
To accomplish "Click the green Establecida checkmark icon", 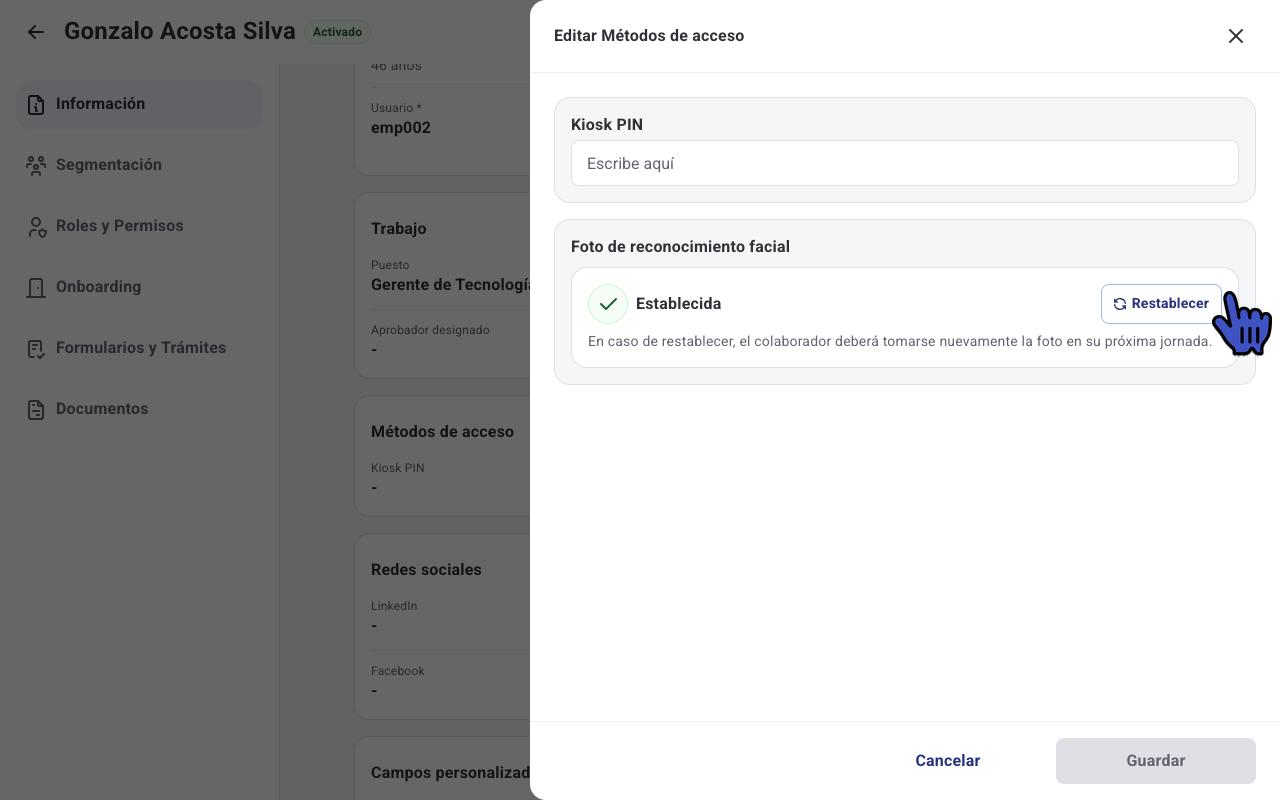I will pyautogui.click(x=608, y=304).
